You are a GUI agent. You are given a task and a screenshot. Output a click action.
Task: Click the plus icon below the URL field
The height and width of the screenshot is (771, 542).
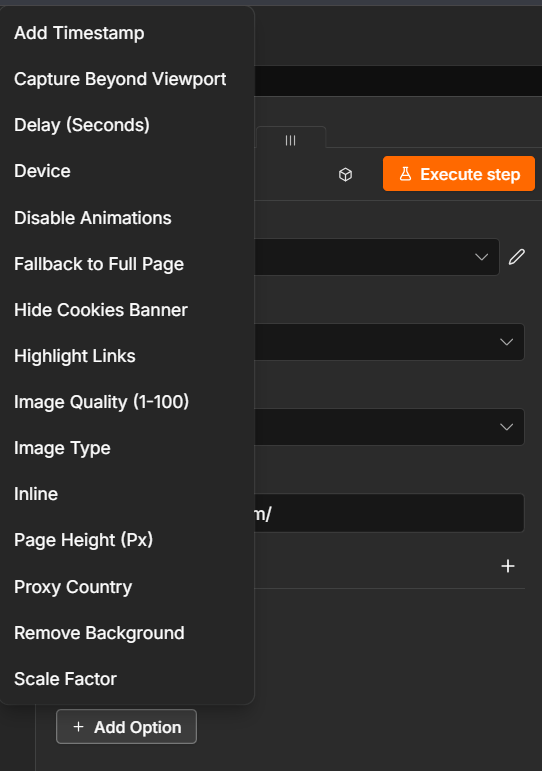click(x=508, y=566)
